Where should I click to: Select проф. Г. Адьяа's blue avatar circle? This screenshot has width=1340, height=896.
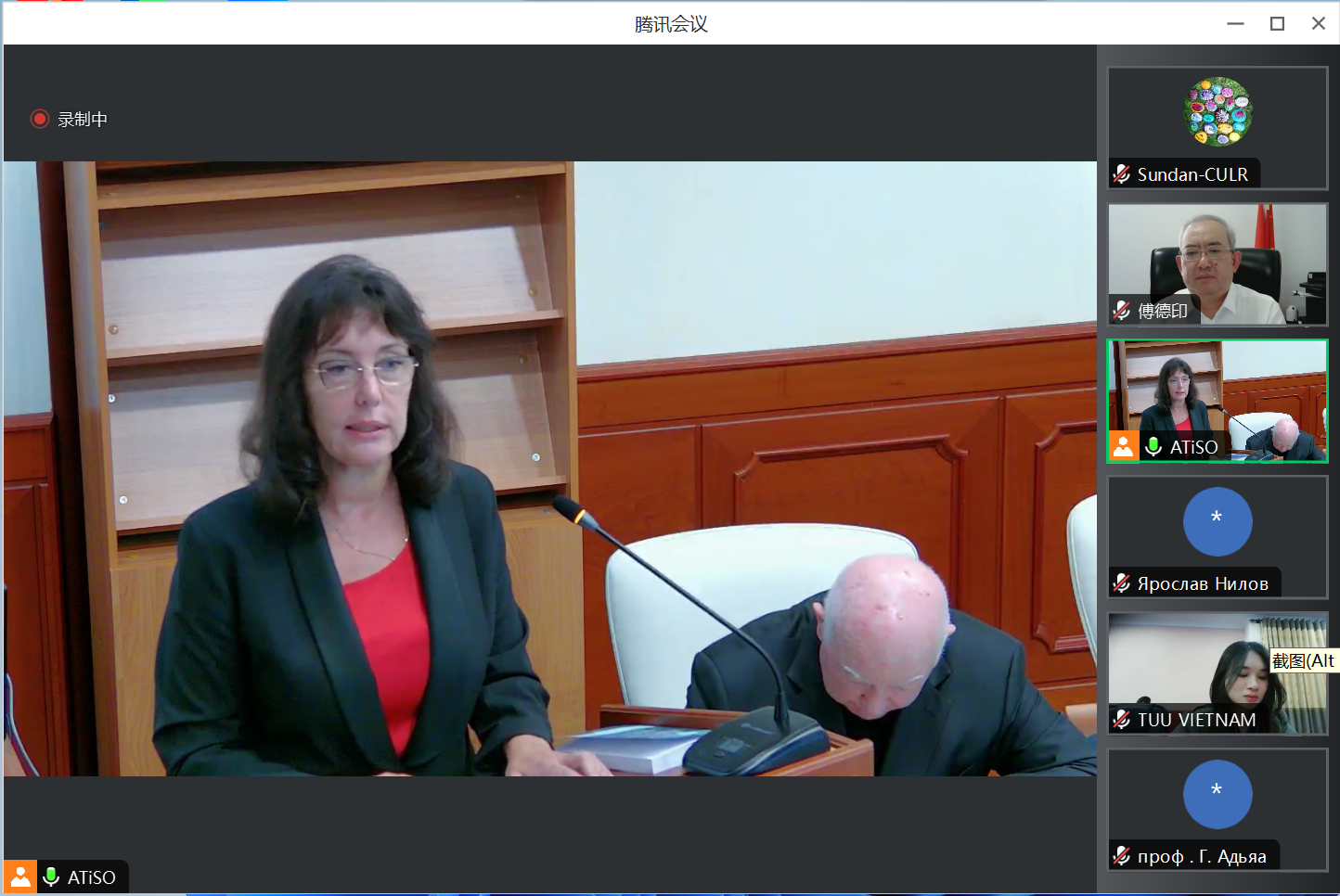click(1218, 794)
